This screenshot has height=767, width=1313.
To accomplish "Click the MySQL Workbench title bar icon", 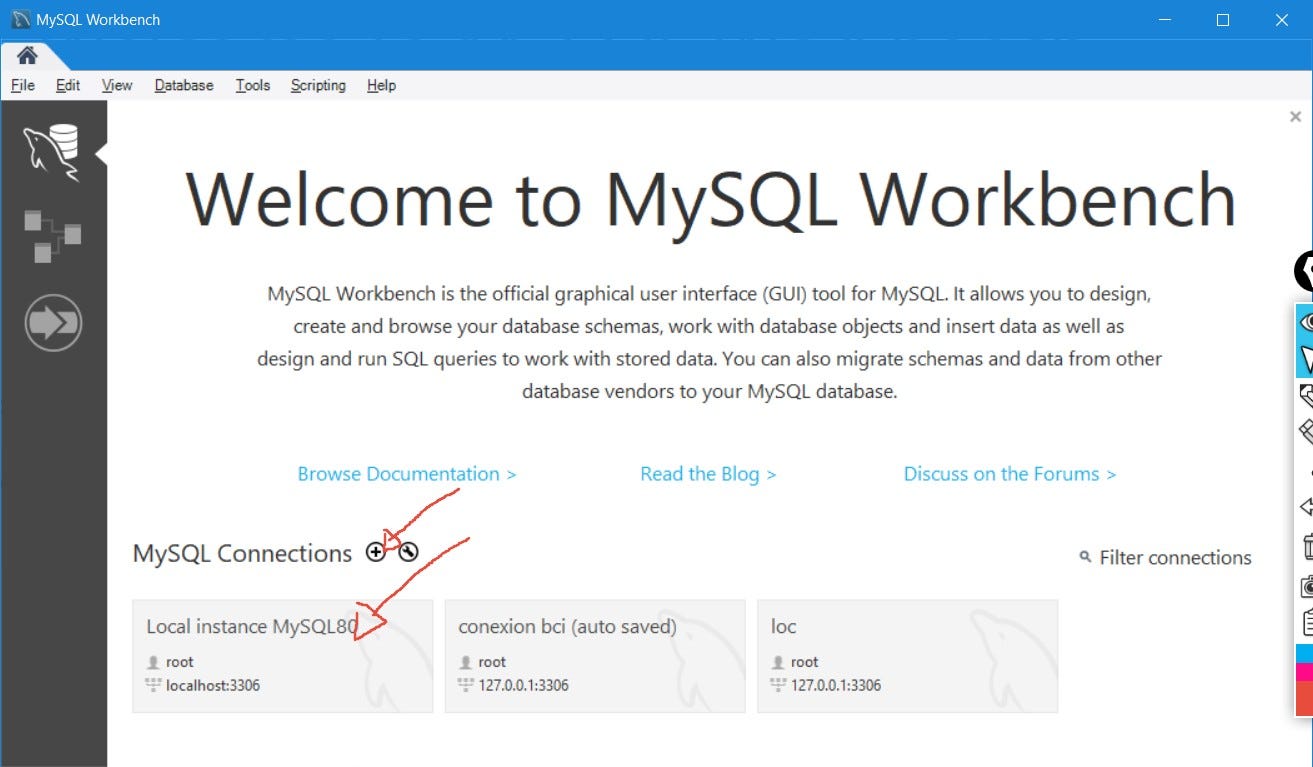I will coord(20,19).
